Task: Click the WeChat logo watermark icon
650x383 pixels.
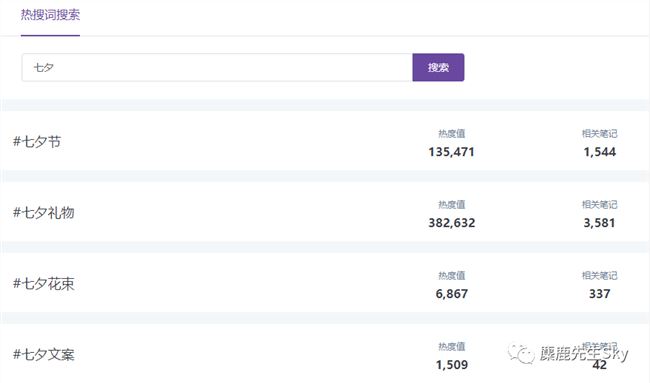Action: 521,354
